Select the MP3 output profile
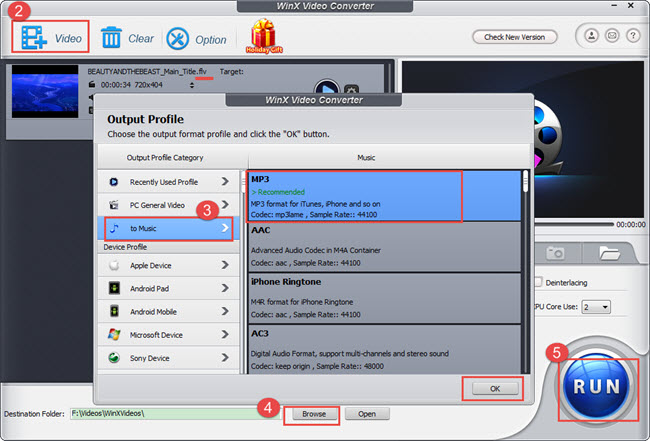The width and height of the screenshot is (650, 441). [384, 196]
